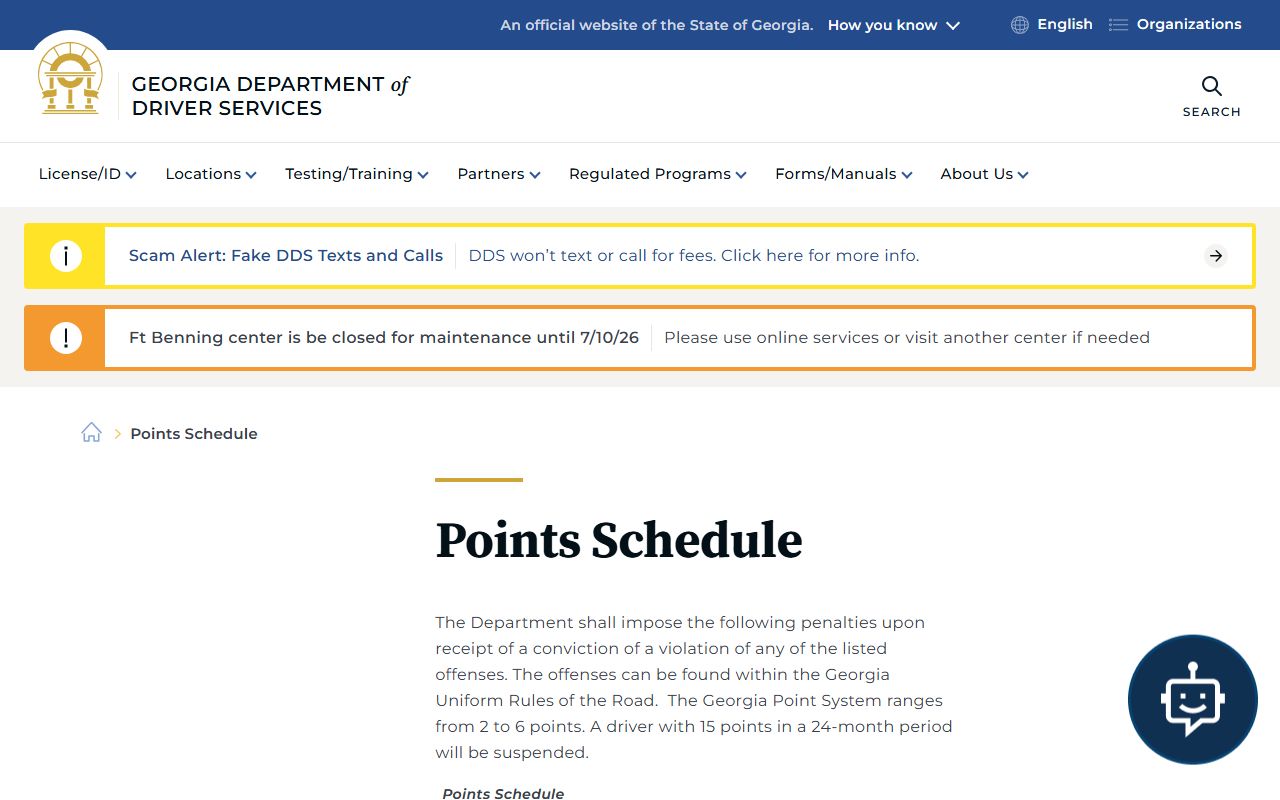The image size is (1280, 800).
Task: Click the home breadcrumb icon
Action: point(91,432)
